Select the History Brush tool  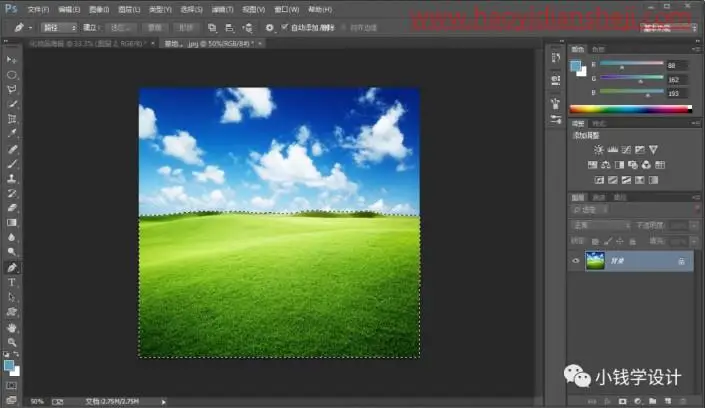11,193
